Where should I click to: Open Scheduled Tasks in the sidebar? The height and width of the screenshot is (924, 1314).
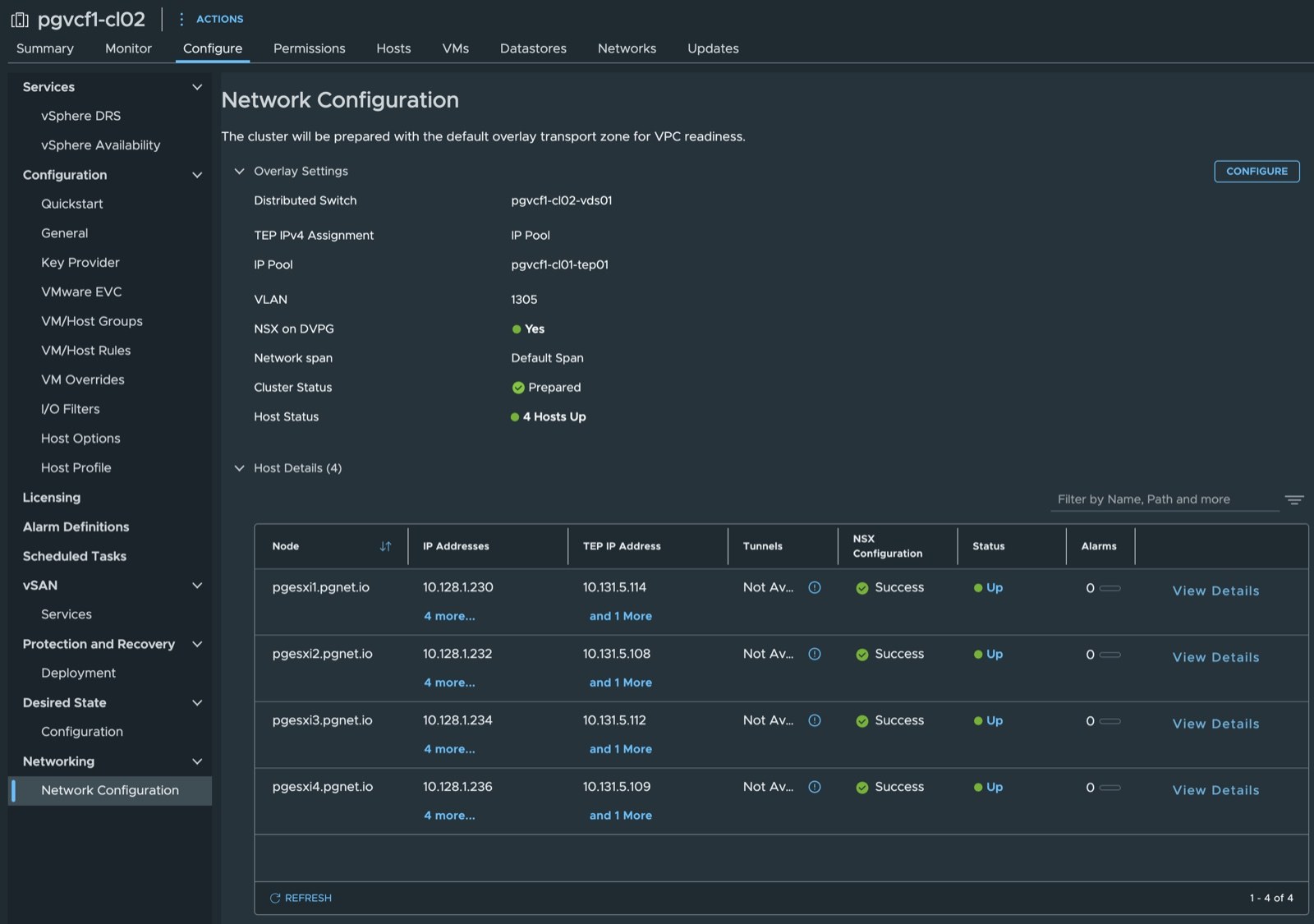coord(75,556)
